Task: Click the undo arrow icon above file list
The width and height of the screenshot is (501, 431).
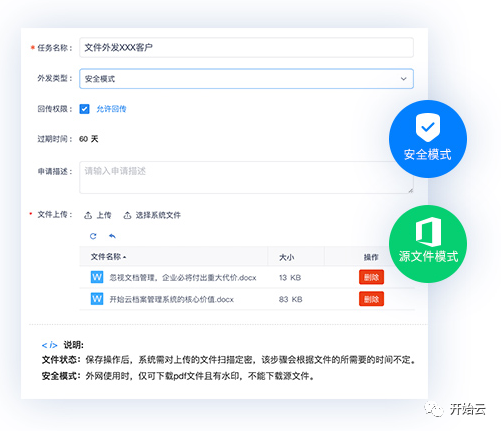Action: 112,236
